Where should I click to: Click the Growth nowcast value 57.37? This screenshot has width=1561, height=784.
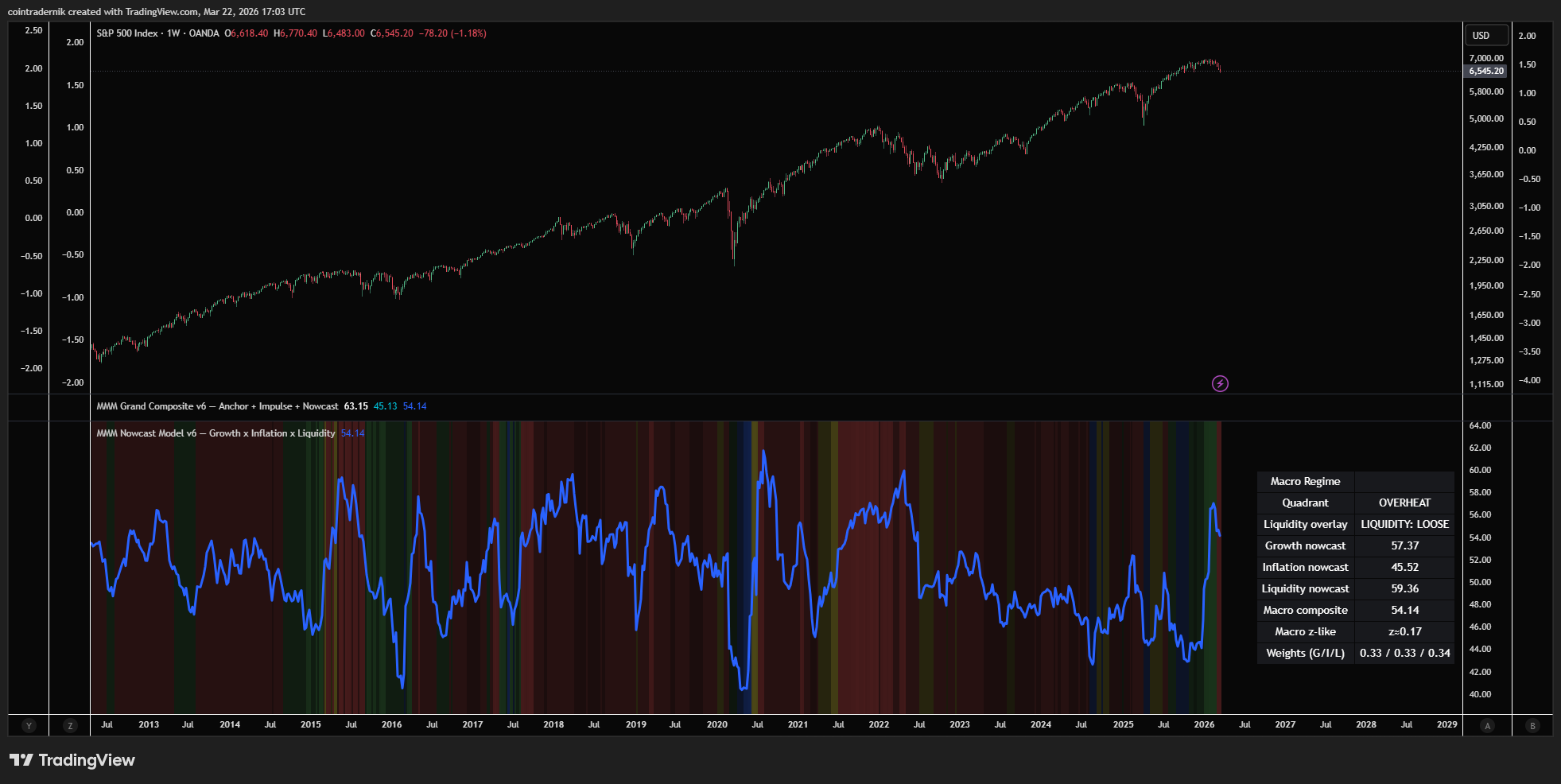pos(1404,545)
